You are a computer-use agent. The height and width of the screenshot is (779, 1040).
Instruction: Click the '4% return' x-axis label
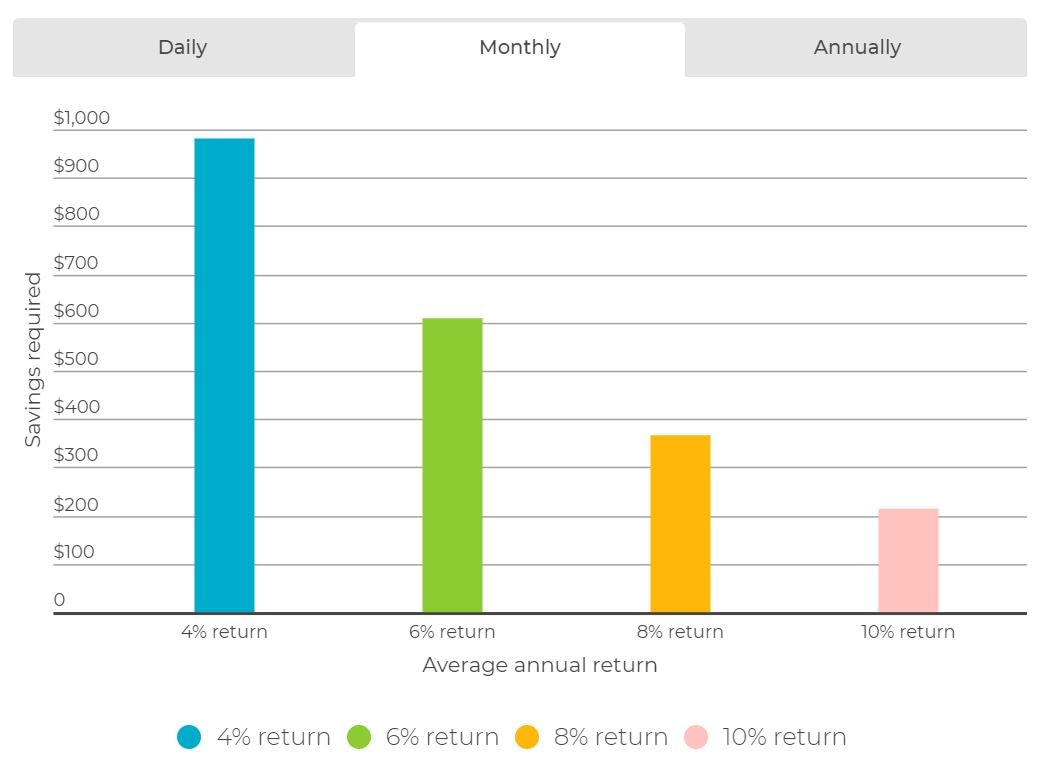tap(224, 632)
